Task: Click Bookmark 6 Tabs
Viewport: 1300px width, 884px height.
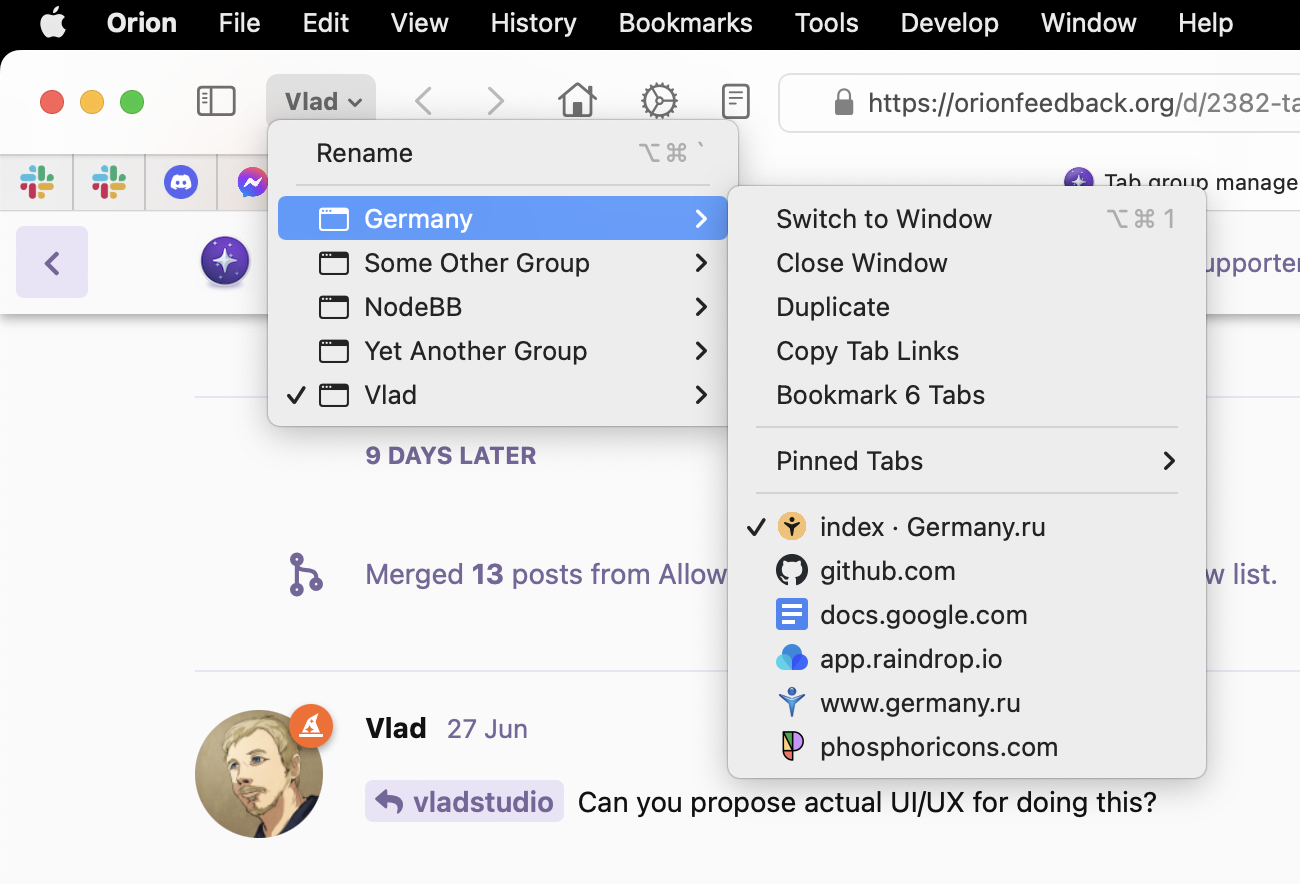Action: 880,395
